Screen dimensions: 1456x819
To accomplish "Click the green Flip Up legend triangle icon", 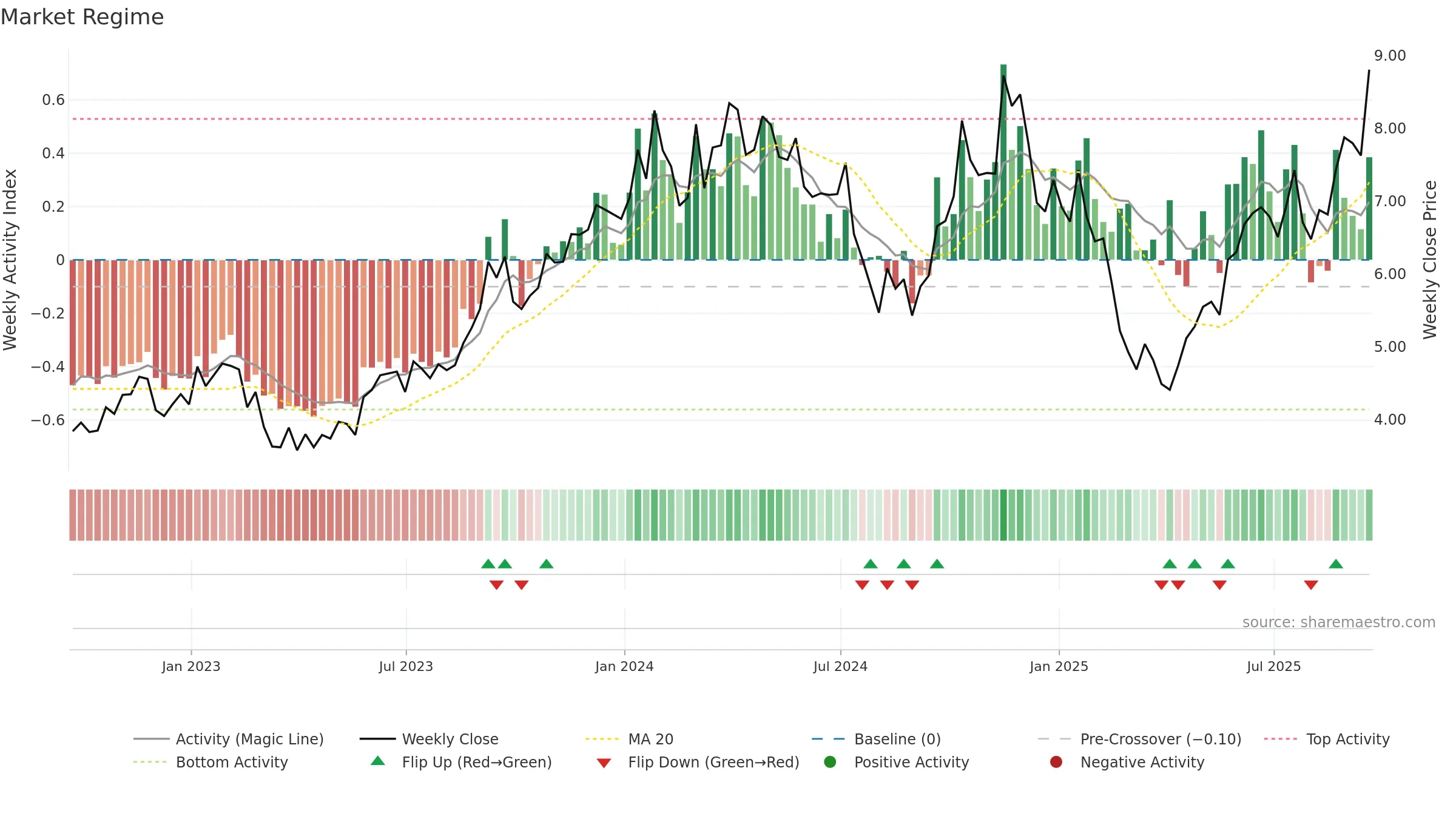I will click(x=378, y=761).
